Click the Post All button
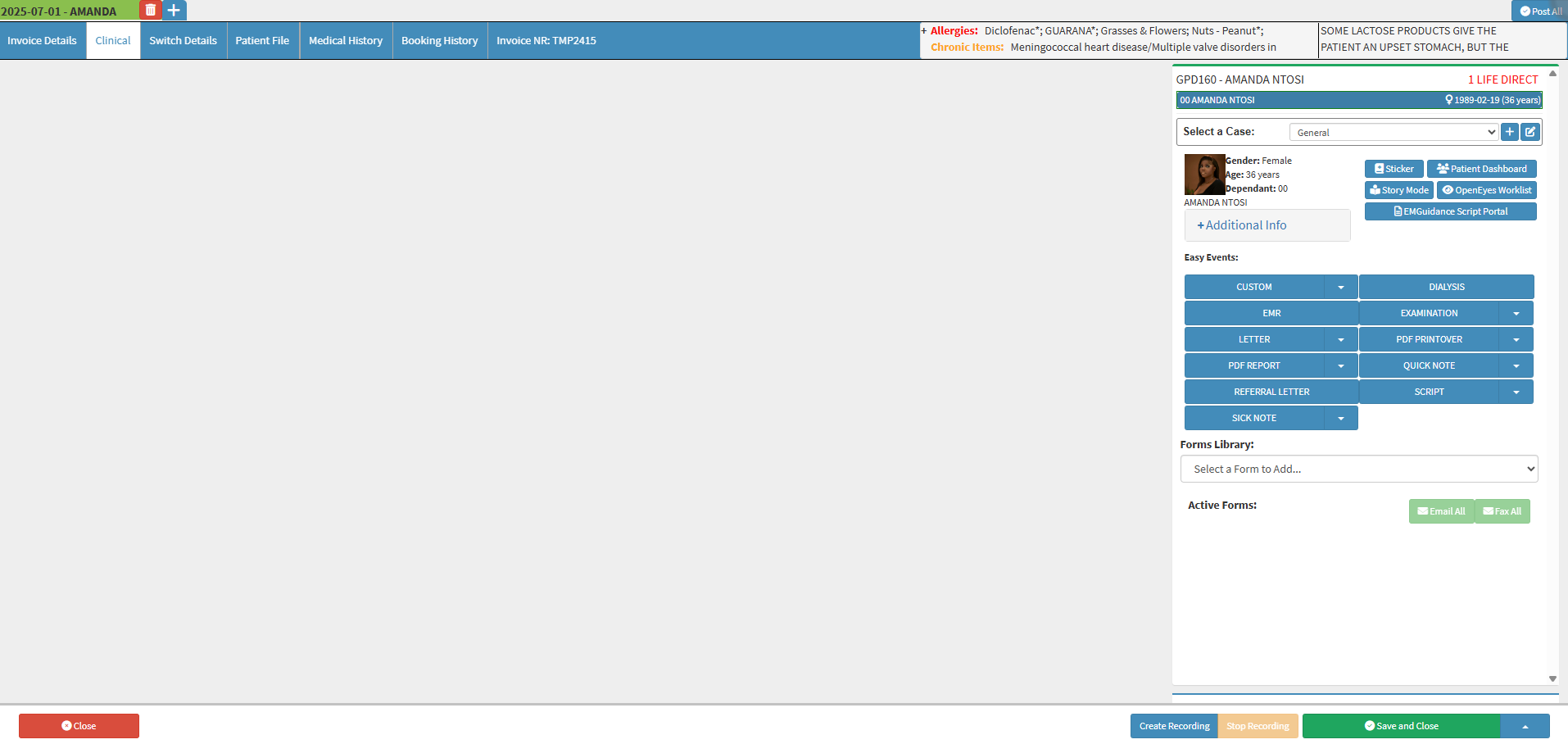Screen dimensions: 1568x744 [1540, 11]
